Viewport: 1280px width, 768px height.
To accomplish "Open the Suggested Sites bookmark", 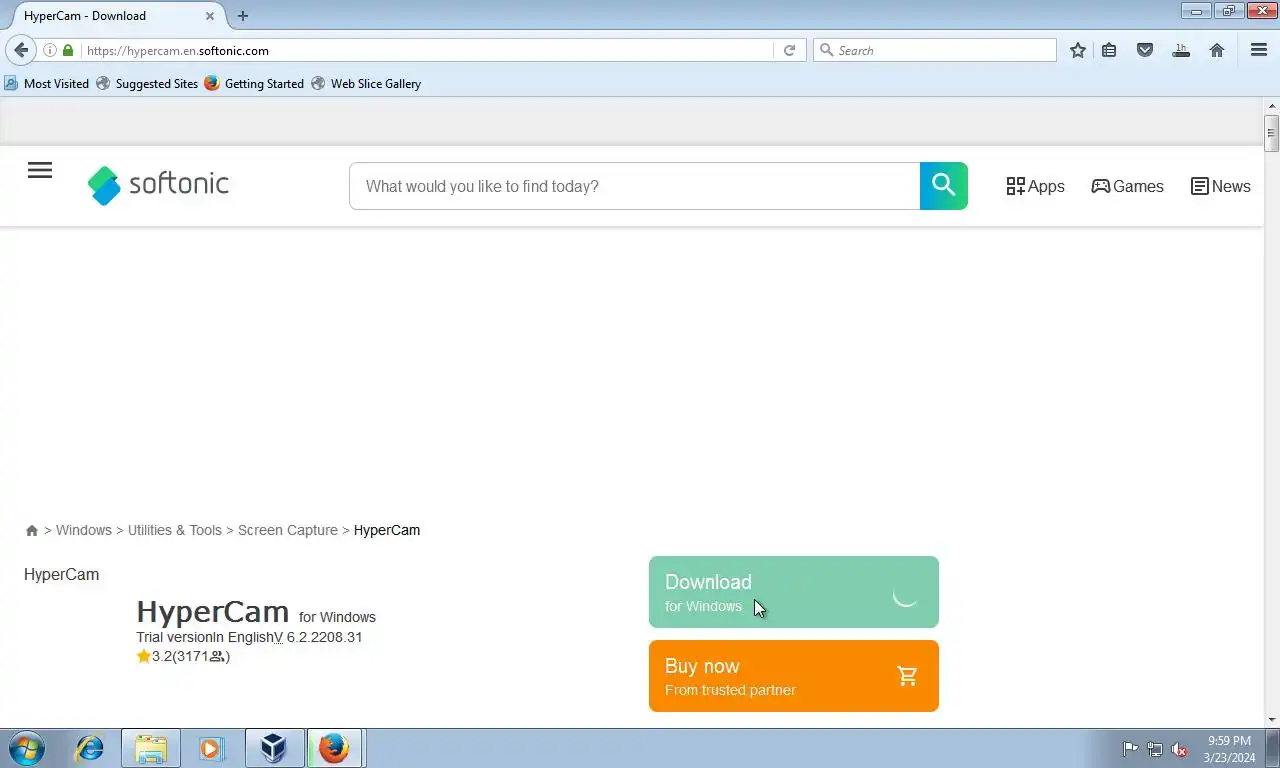I will tap(147, 84).
